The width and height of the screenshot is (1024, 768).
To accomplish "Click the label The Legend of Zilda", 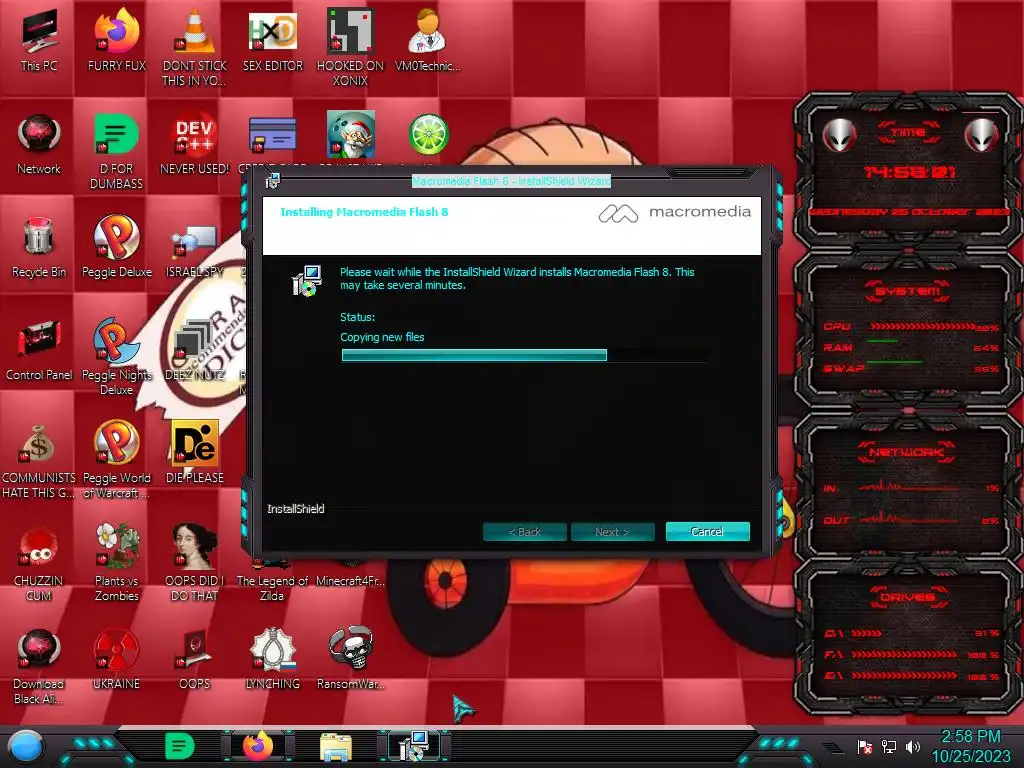I will tap(272, 588).
